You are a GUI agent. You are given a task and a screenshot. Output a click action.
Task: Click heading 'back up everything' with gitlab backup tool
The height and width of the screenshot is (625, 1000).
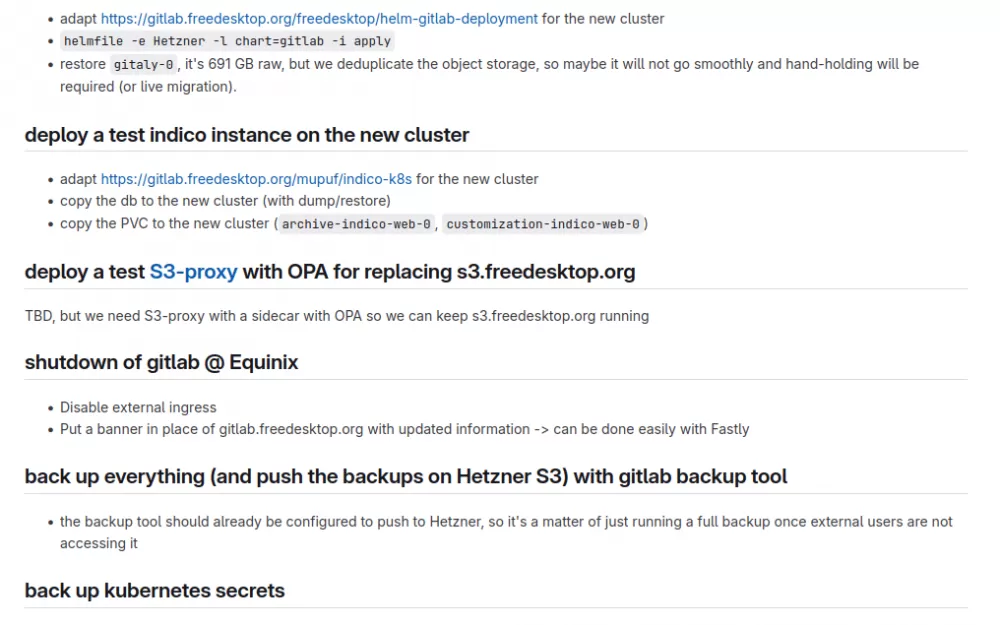coord(406,476)
